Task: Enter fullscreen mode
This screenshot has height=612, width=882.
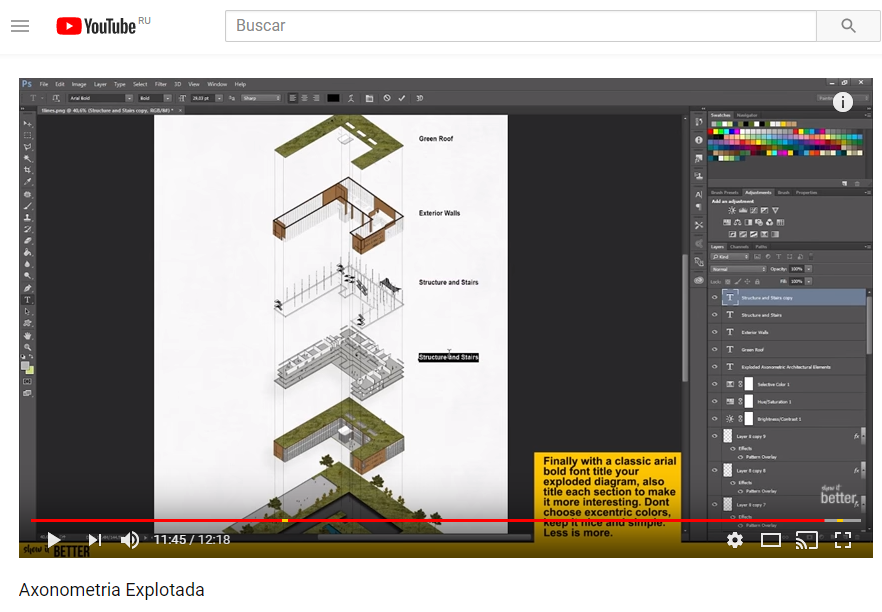Action: pos(843,541)
